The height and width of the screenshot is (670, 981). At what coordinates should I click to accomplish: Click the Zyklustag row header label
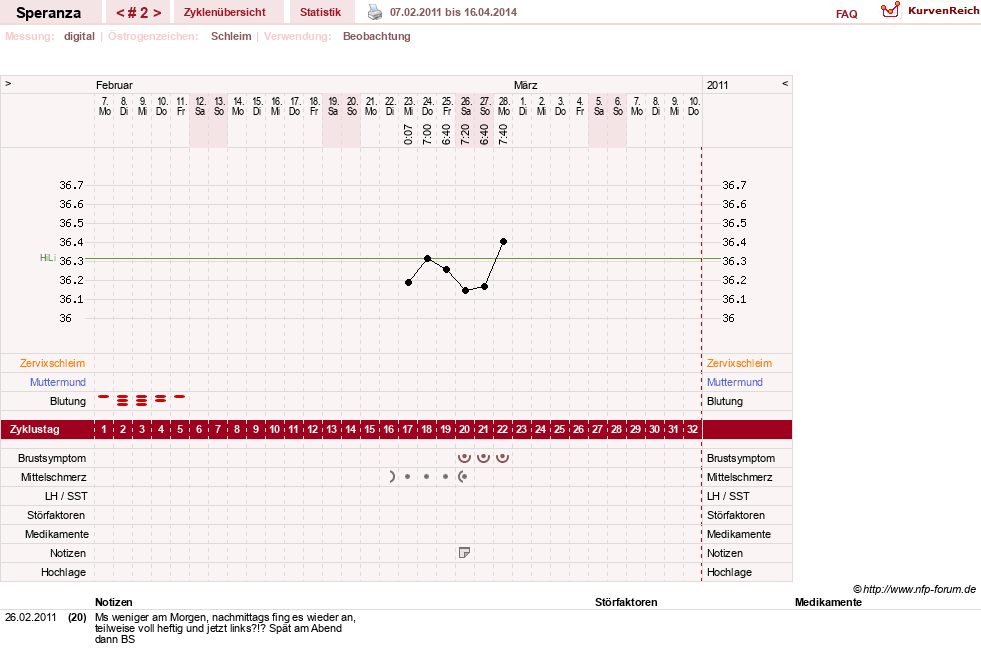point(35,429)
